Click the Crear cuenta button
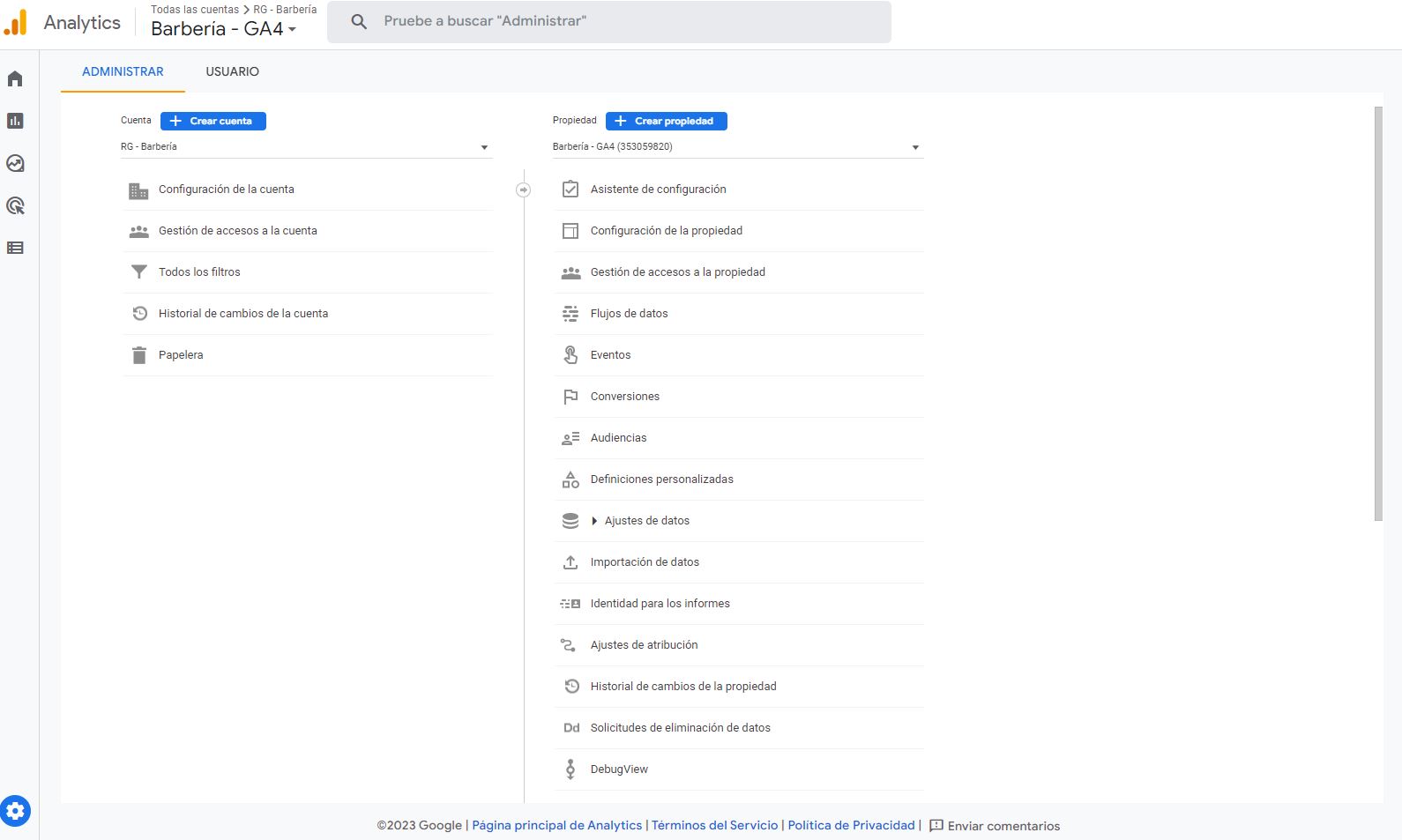This screenshot has width=1402, height=840. click(x=213, y=121)
